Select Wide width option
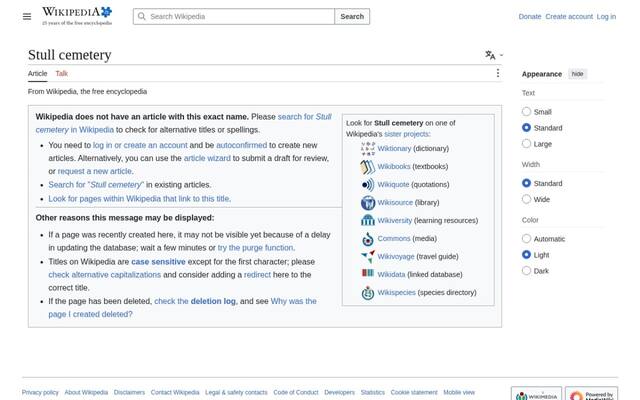The width and height of the screenshot is (640, 400). tap(527, 199)
